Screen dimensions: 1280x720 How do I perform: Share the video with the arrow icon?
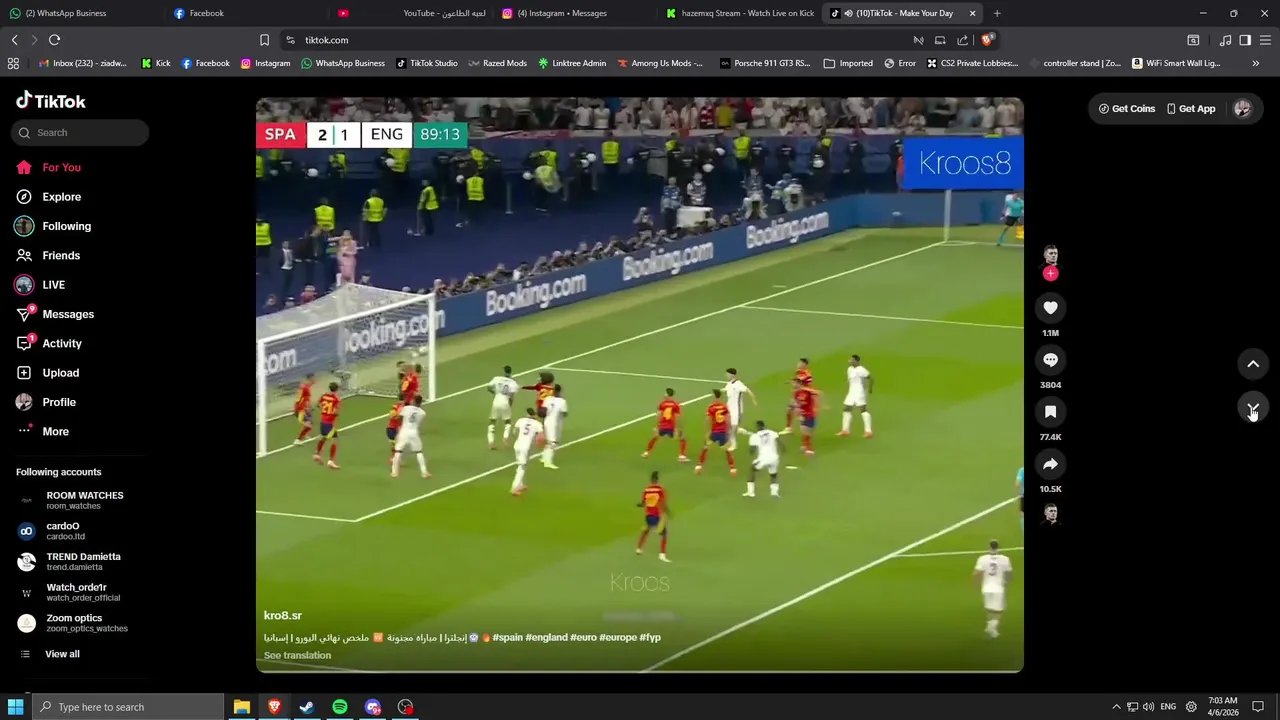pyautogui.click(x=1050, y=464)
